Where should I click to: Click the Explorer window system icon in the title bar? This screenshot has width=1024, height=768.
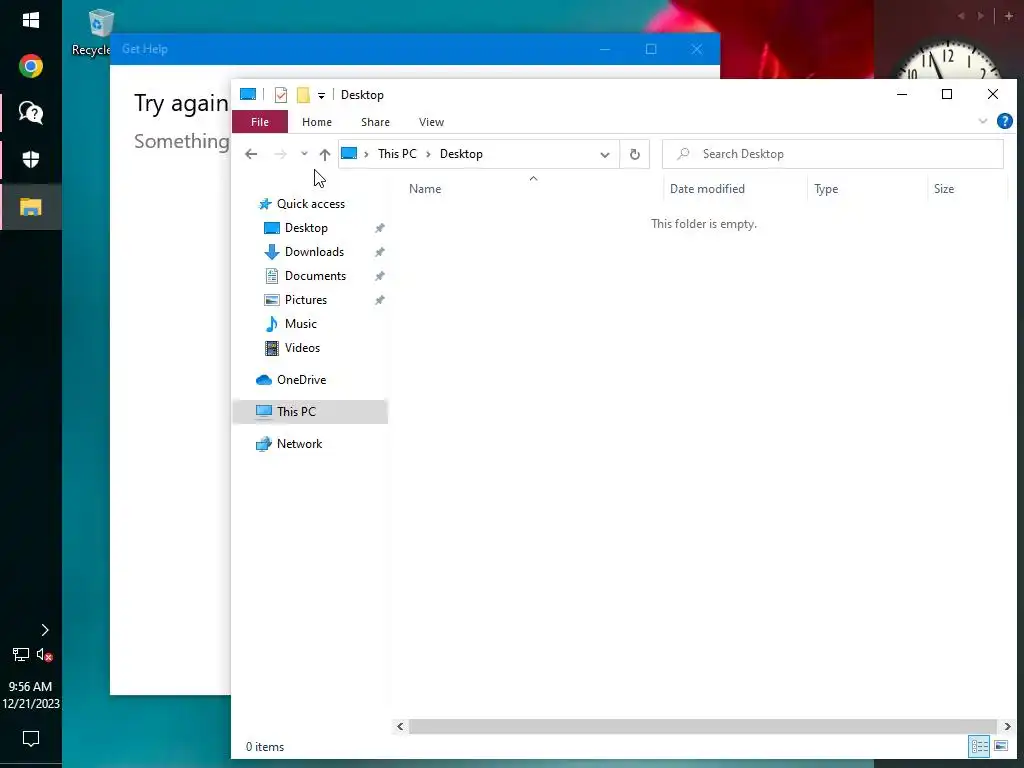point(248,95)
